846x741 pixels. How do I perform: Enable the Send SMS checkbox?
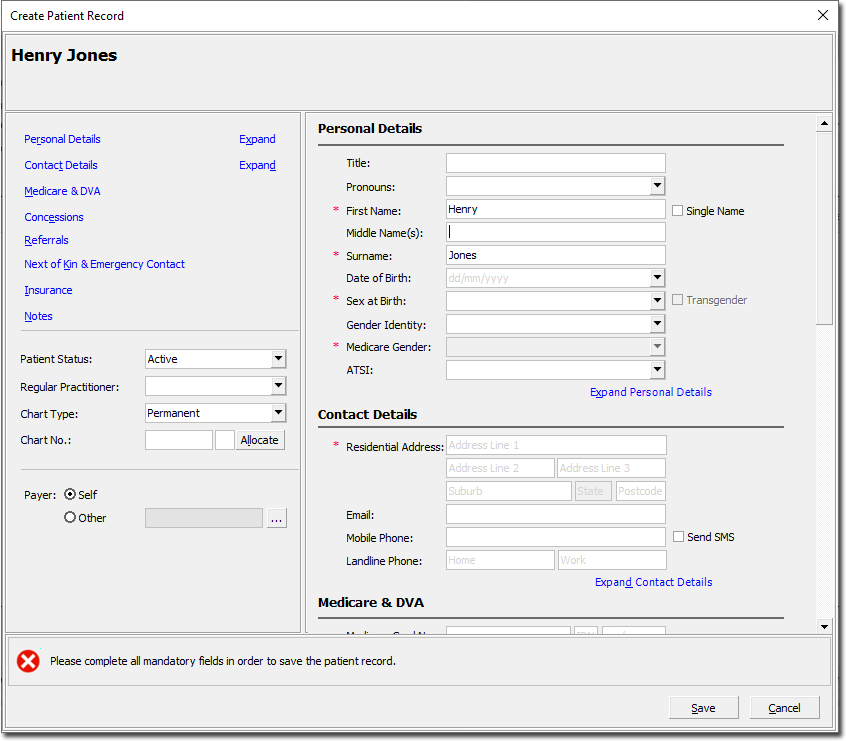[x=679, y=537]
